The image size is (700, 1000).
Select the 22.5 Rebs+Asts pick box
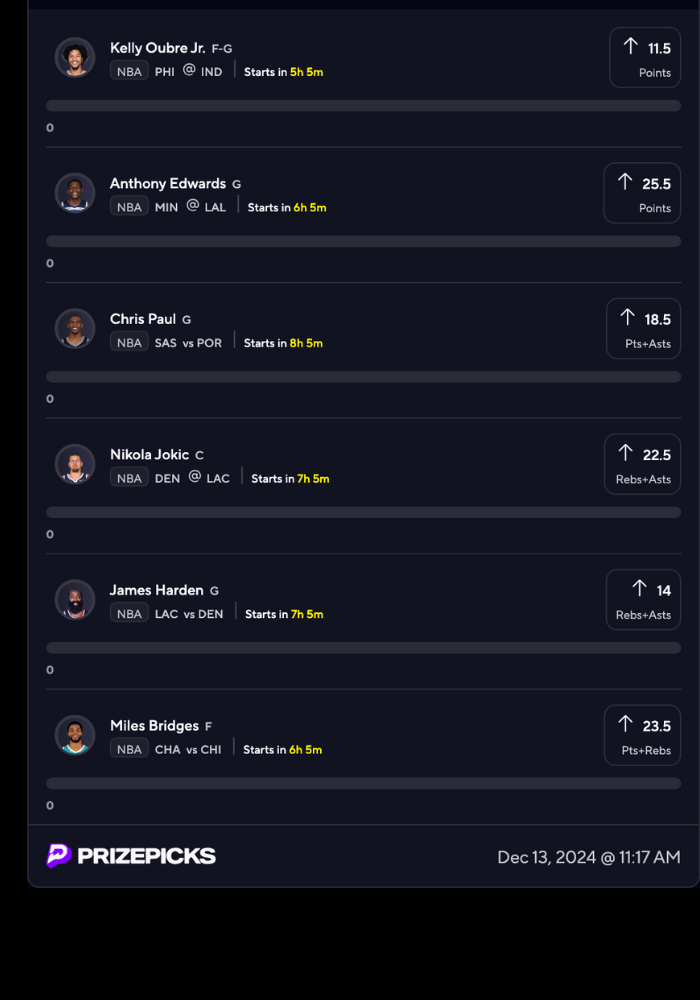pyautogui.click(x=642, y=464)
